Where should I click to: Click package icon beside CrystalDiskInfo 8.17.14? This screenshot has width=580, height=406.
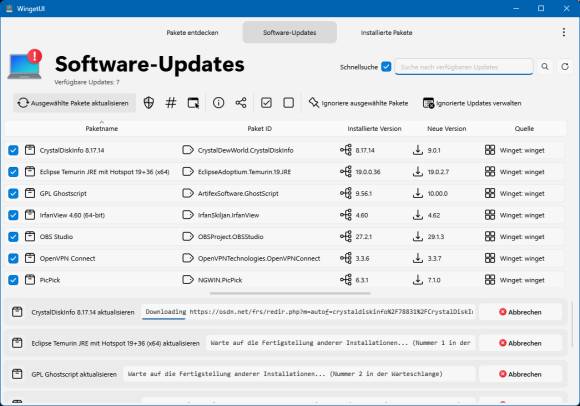[x=30, y=150]
